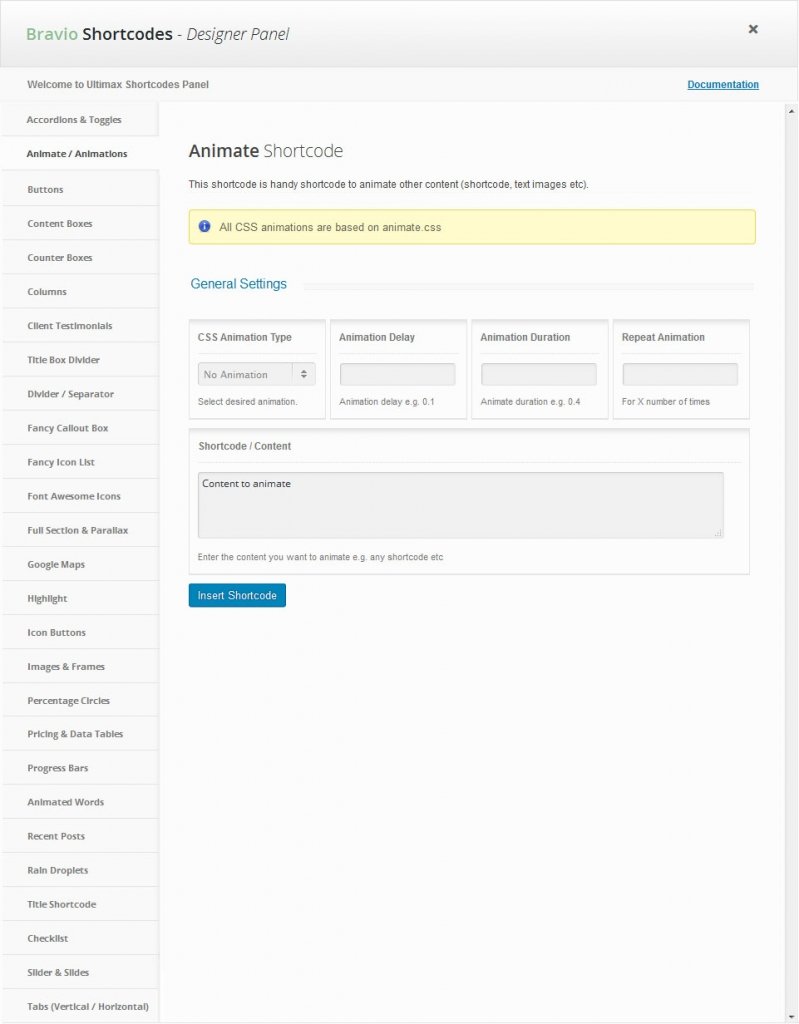Click the Content to animate textarea
Screen dimensions: 799x1024
(460, 505)
